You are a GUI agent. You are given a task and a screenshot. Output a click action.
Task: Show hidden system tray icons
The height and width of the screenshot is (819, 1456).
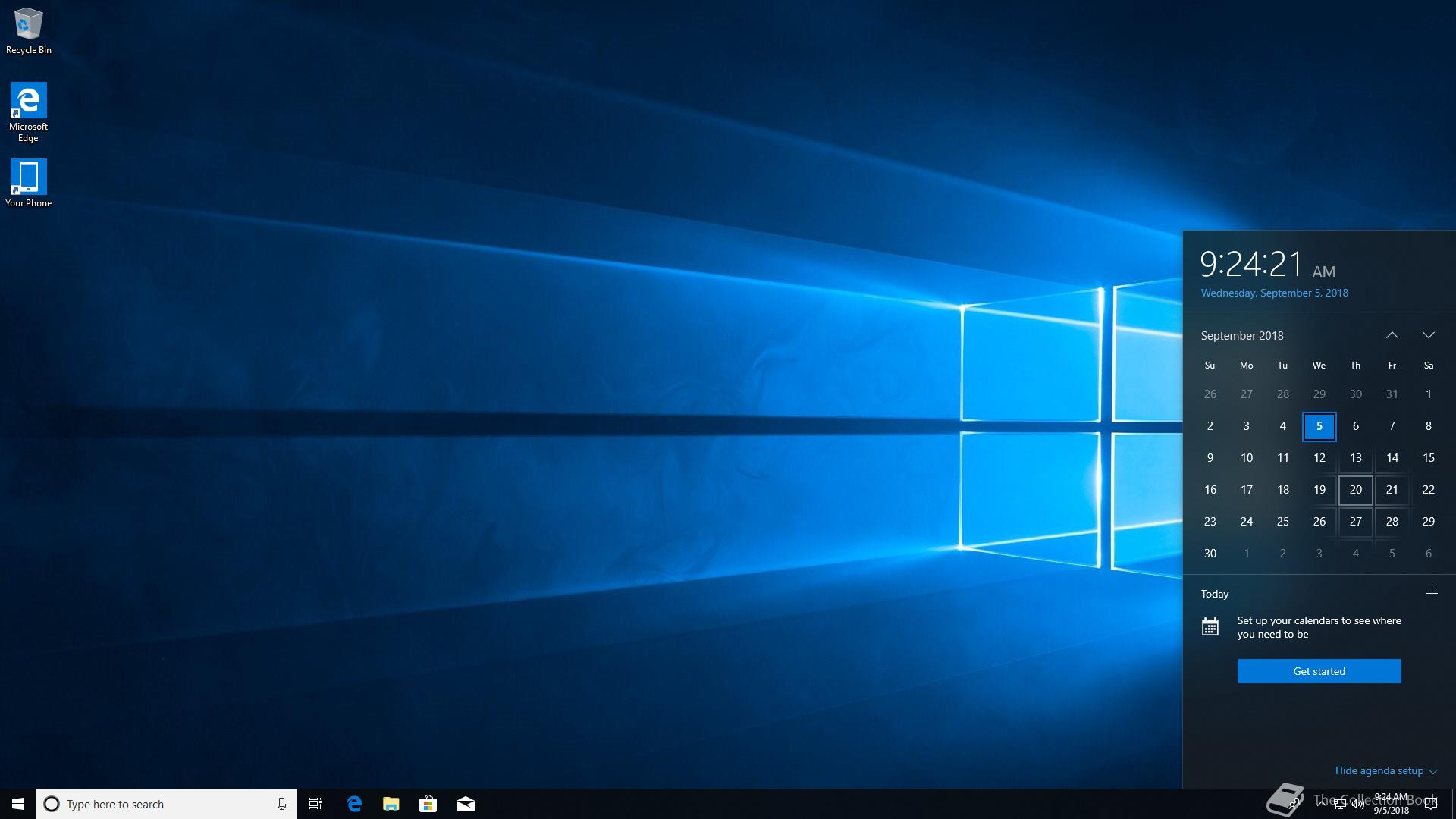pos(1322,803)
